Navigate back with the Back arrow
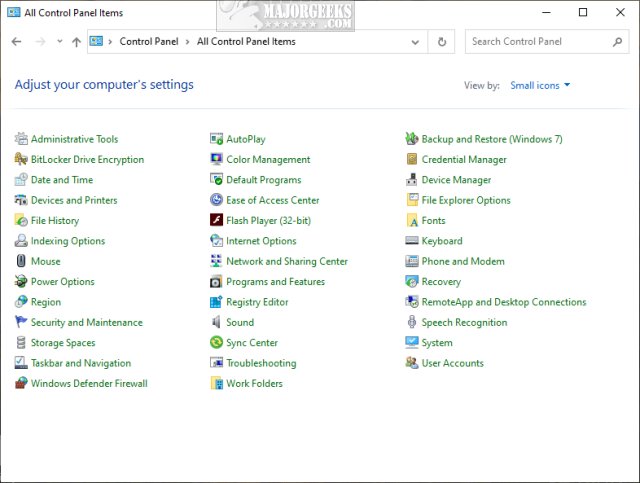 coord(16,42)
